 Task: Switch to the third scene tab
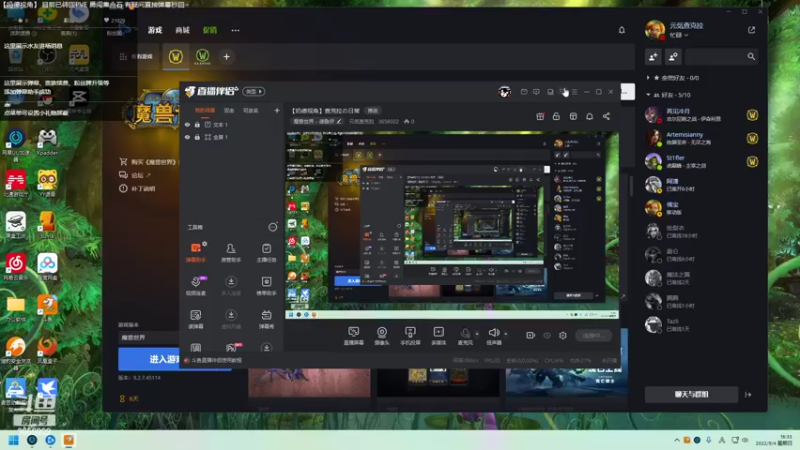coord(250,110)
